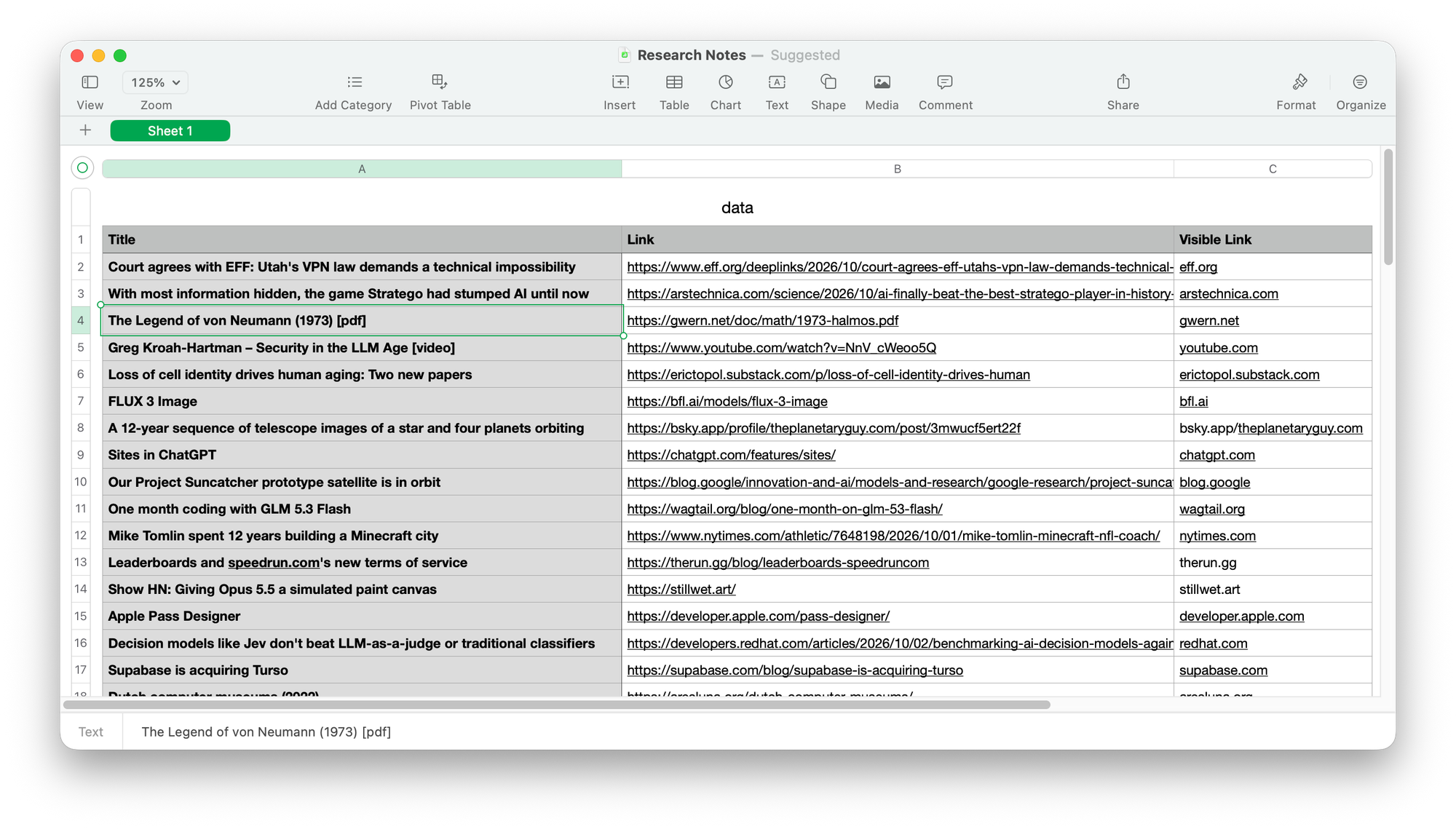Image resolution: width=1456 pixels, height=829 pixels.
Task: Click the table select handle circle
Action: pos(82,168)
